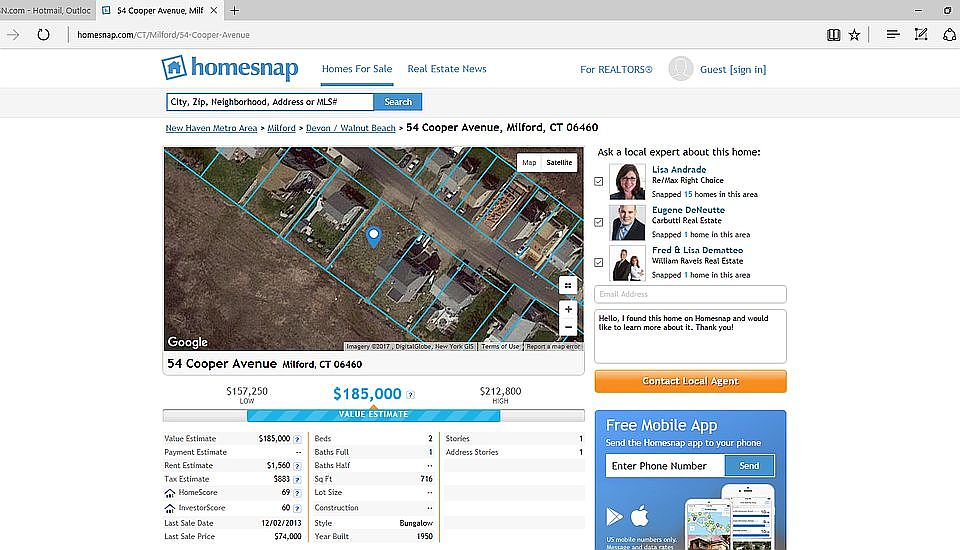Zoom out on the map
Viewport: 960px width, 550px height.
[x=568, y=327]
